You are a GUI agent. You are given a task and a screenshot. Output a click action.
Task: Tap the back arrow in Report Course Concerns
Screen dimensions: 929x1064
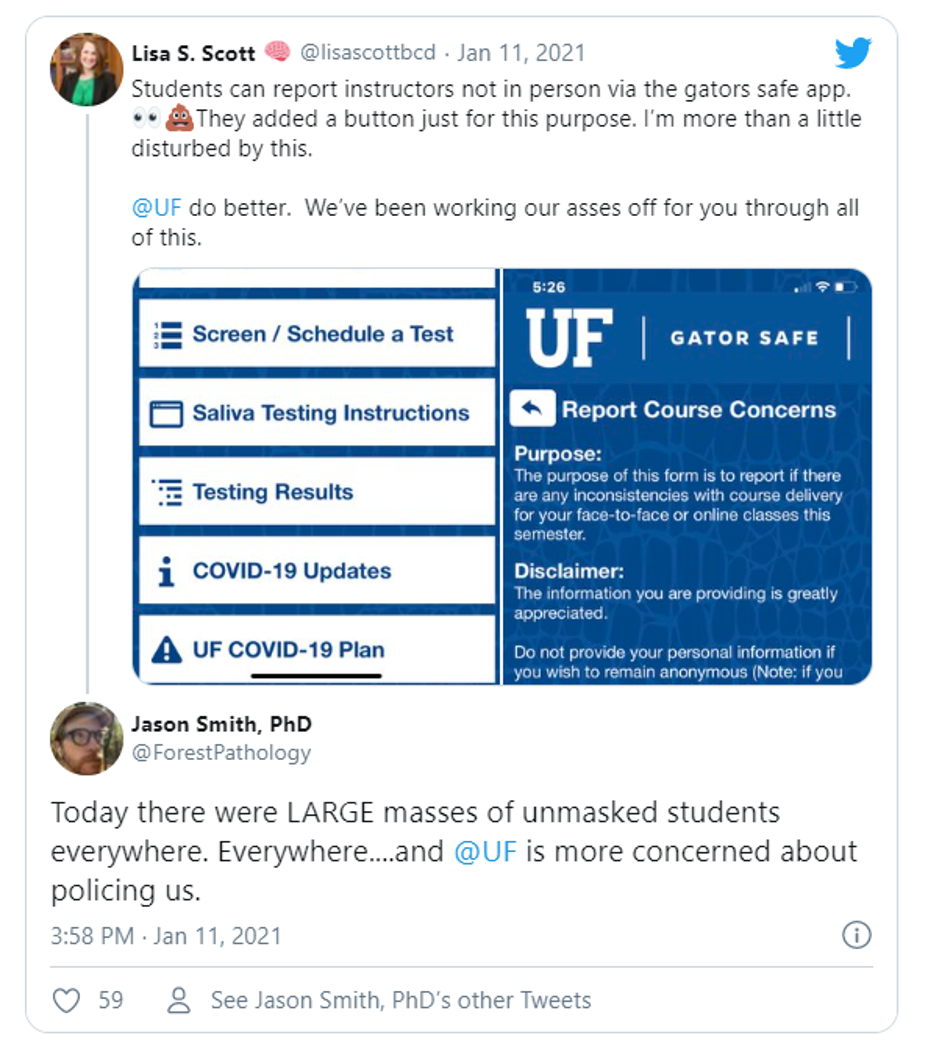532,409
